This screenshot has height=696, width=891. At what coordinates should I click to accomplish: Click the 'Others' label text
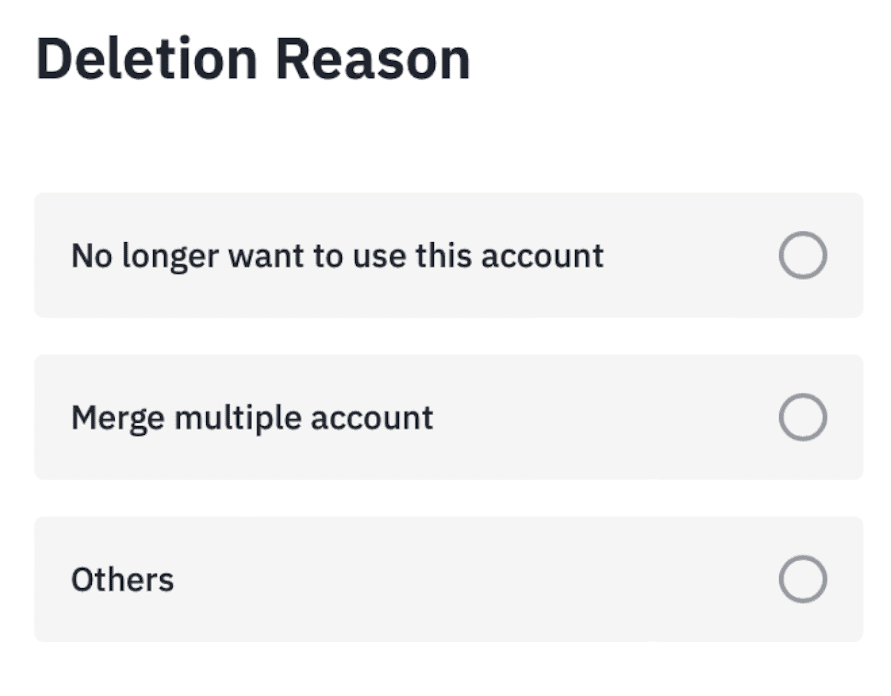(x=122, y=580)
